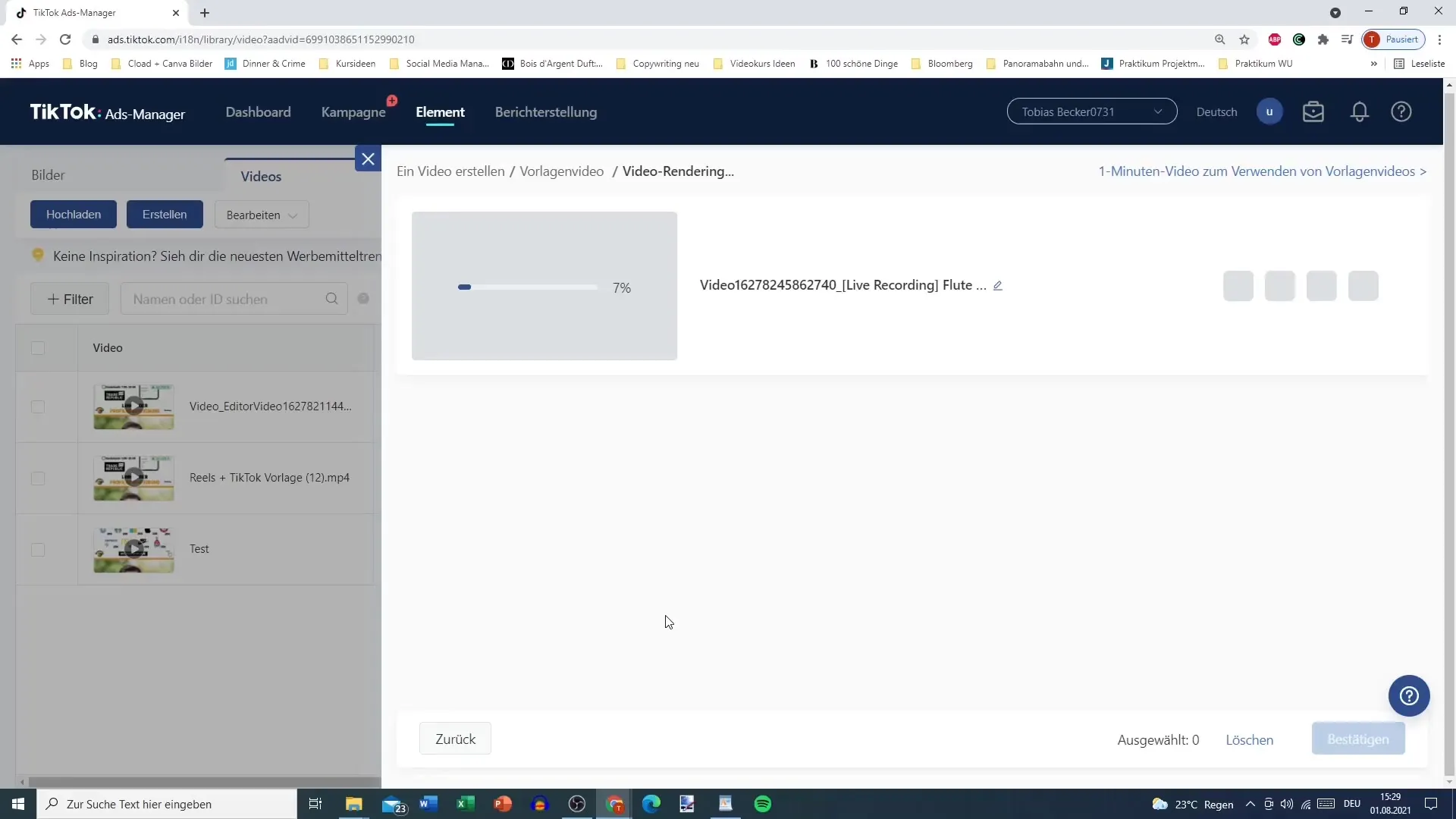
Task: Click the Vorlagenvideo breadcrumb
Action: [561, 171]
